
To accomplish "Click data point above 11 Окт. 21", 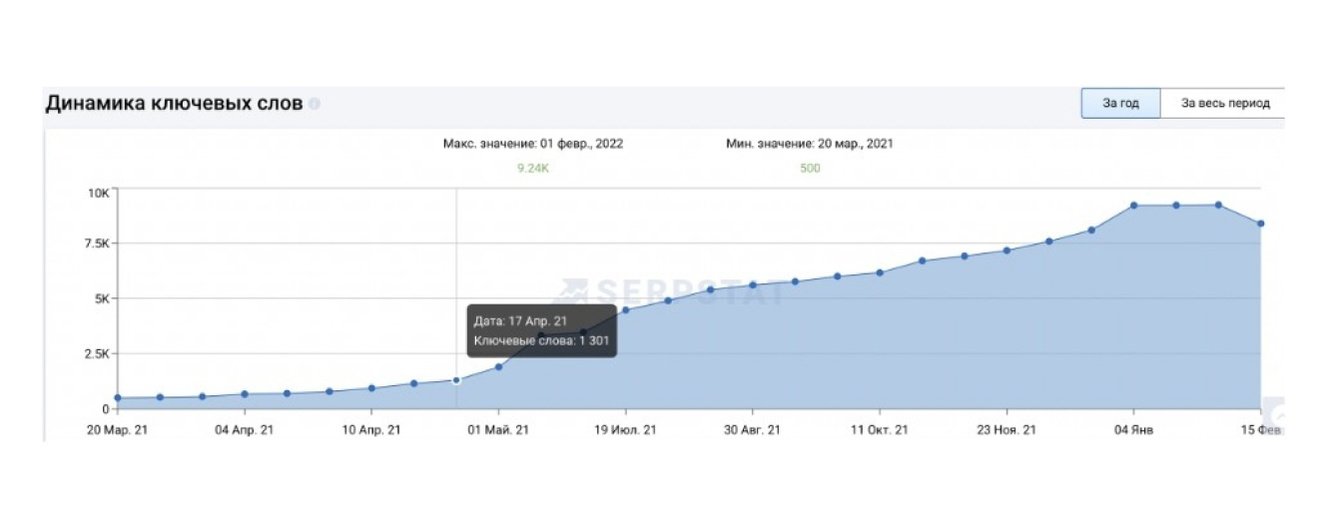I will (880, 272).
